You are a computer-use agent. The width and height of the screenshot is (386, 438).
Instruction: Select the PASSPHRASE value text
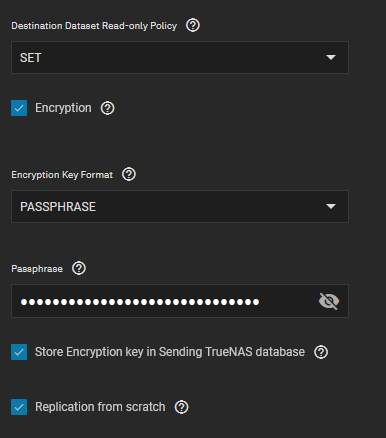tap(58, 207)
